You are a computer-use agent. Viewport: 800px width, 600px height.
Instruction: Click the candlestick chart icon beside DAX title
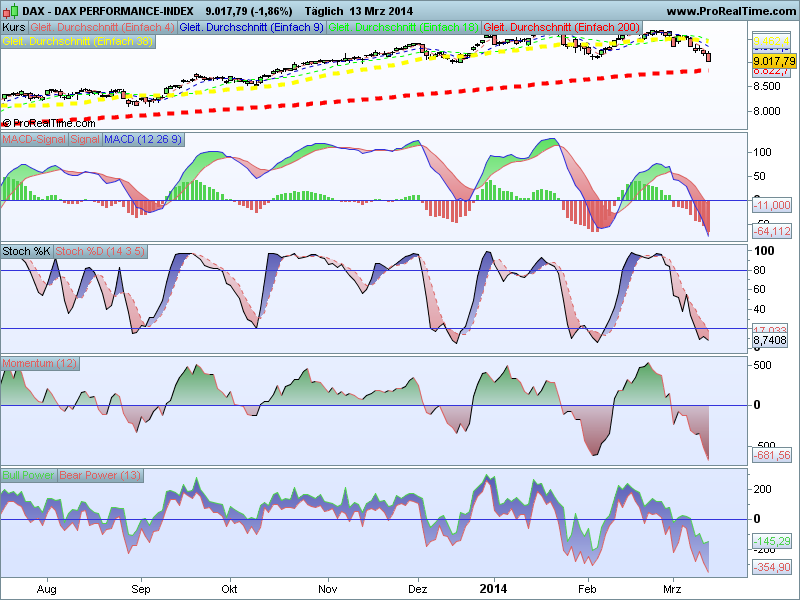11,10
